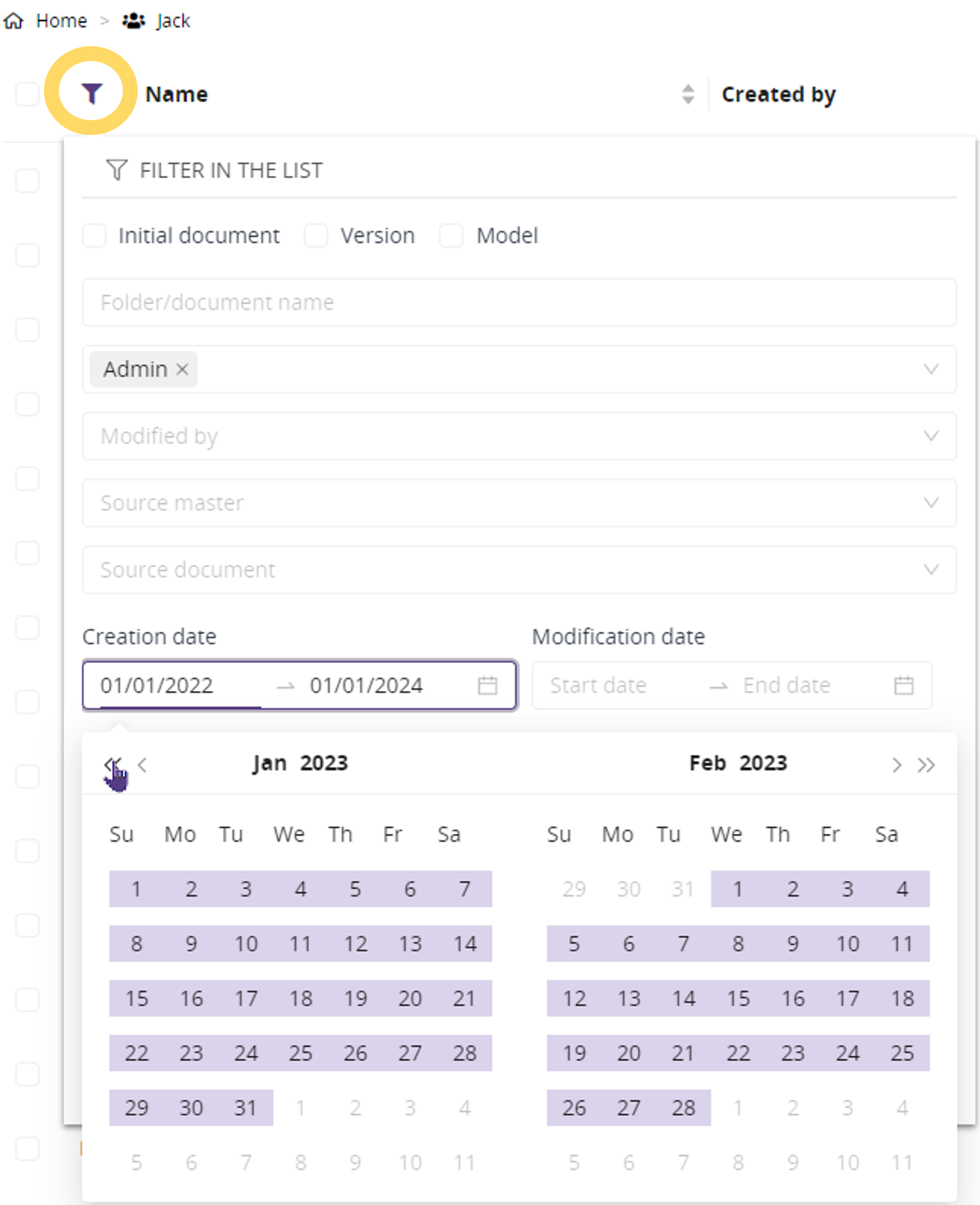Tick the Model checkbox
980x1205 pixels.
click(x=452, y=235)
